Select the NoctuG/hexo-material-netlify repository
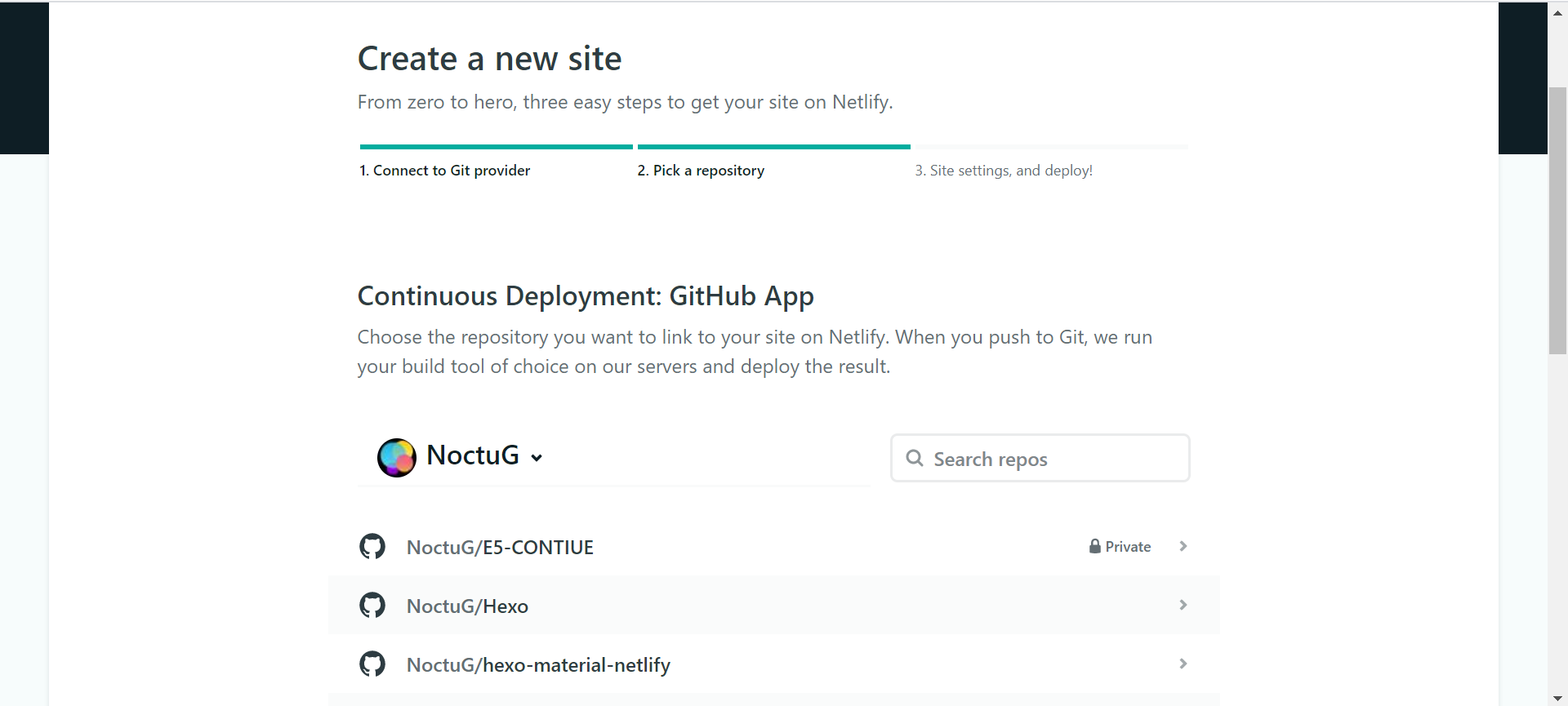This screenshot has width=1568, height=706. 773,664
